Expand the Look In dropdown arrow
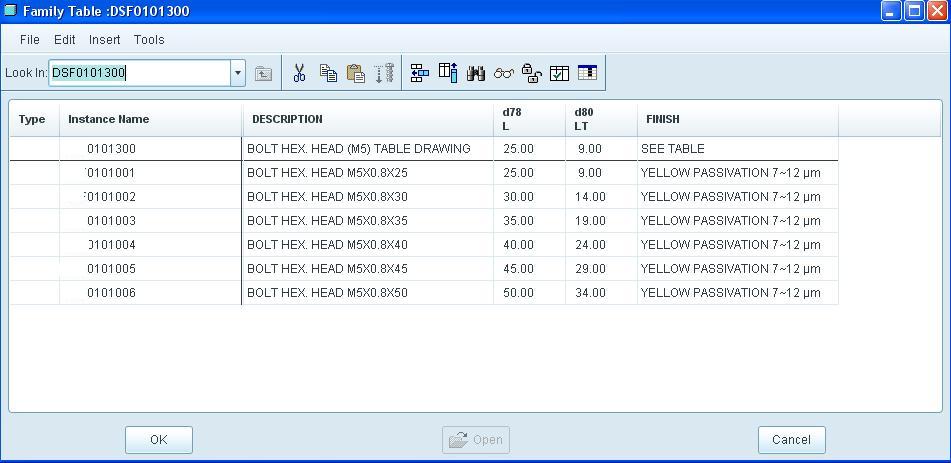951x463 pixels. click(238, 73)
